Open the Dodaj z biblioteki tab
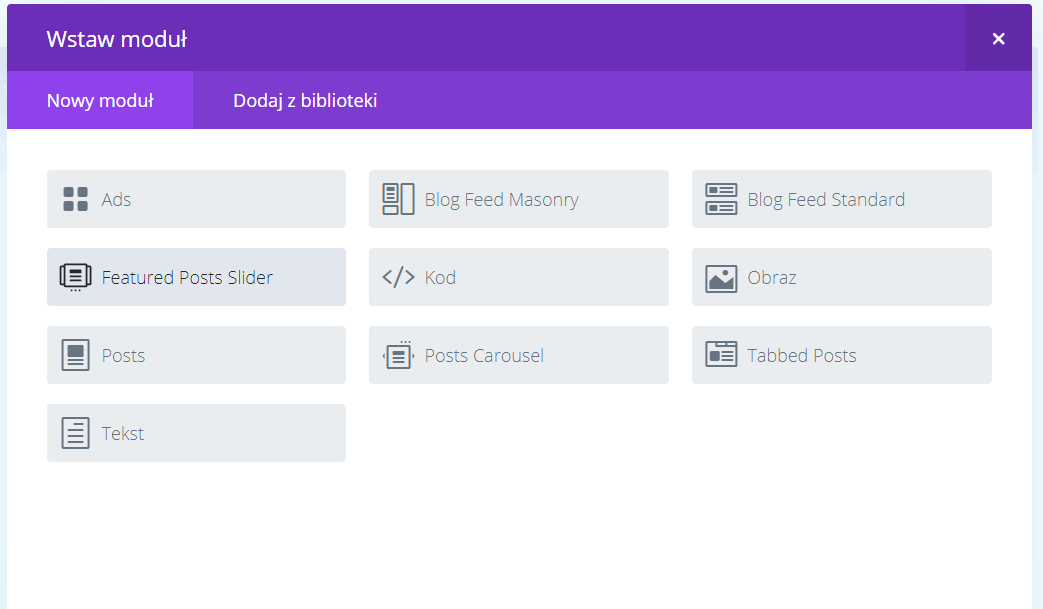 pos(305,100)
